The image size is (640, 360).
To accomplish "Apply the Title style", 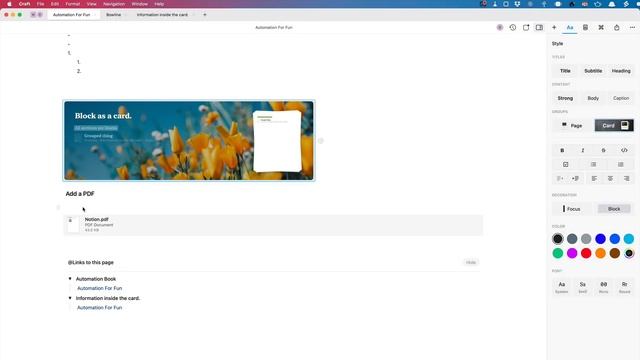I will click(x=565, y=71).
